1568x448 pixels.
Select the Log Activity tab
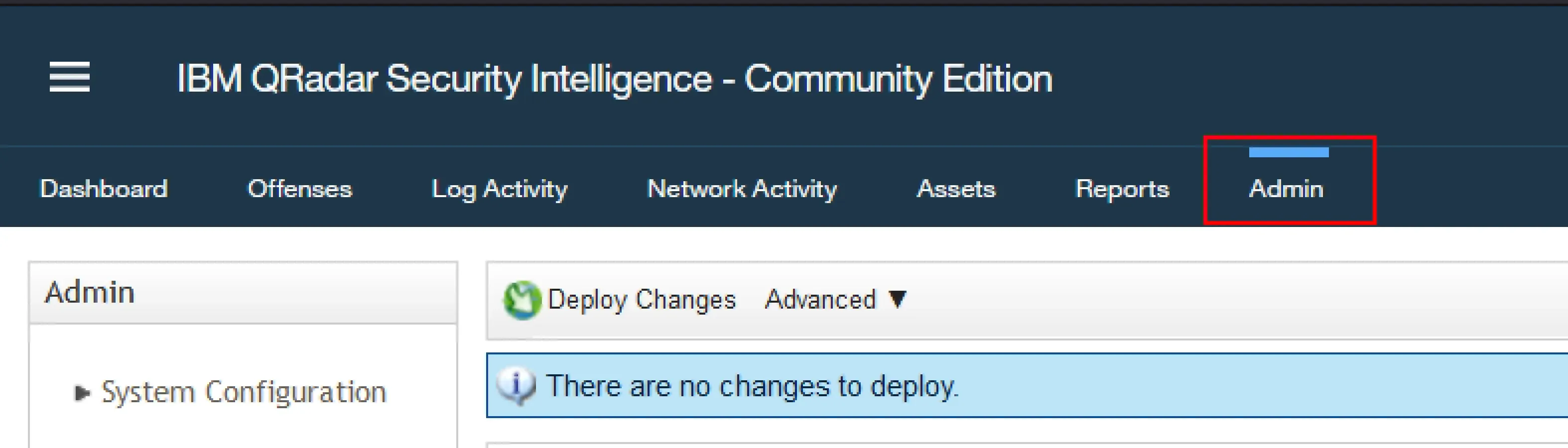pyautogui.click(x=499, y=189)
